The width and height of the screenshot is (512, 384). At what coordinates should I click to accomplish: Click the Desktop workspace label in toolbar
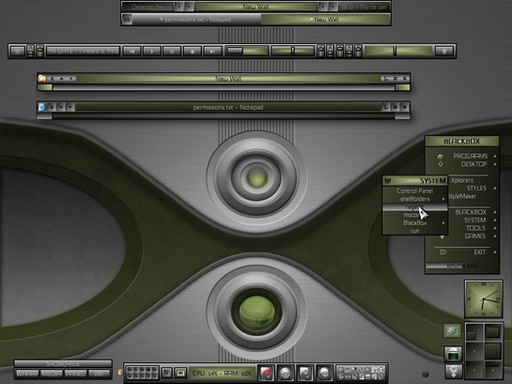148,6
